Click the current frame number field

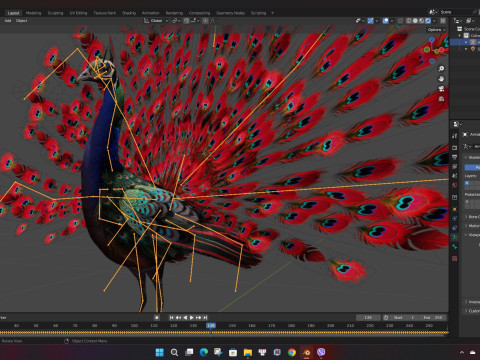click(368, 318)
